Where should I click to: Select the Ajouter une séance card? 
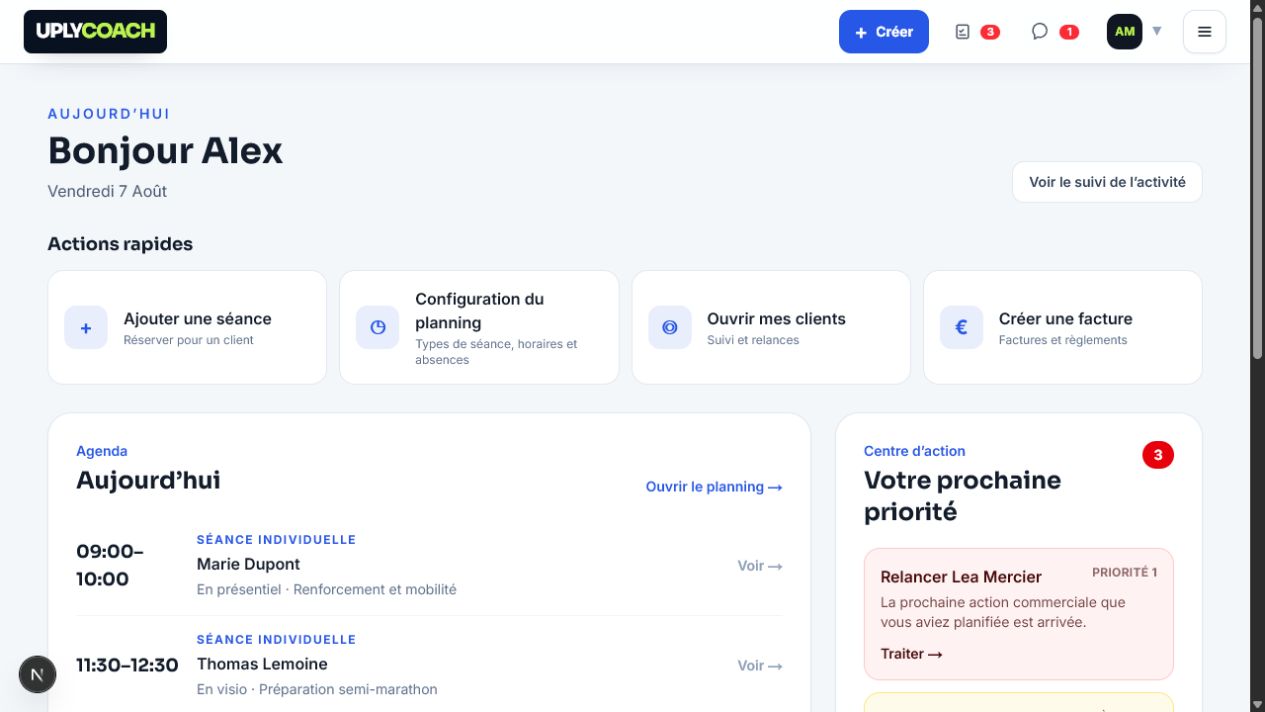(187, 327)
